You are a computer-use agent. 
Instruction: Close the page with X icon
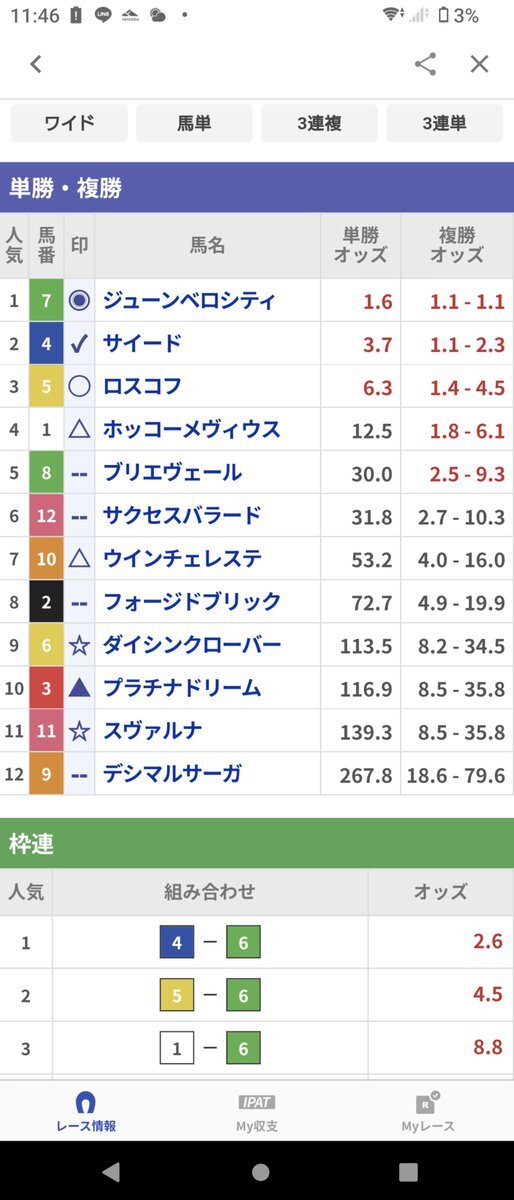pyautogui.click(x=480, y=64)
